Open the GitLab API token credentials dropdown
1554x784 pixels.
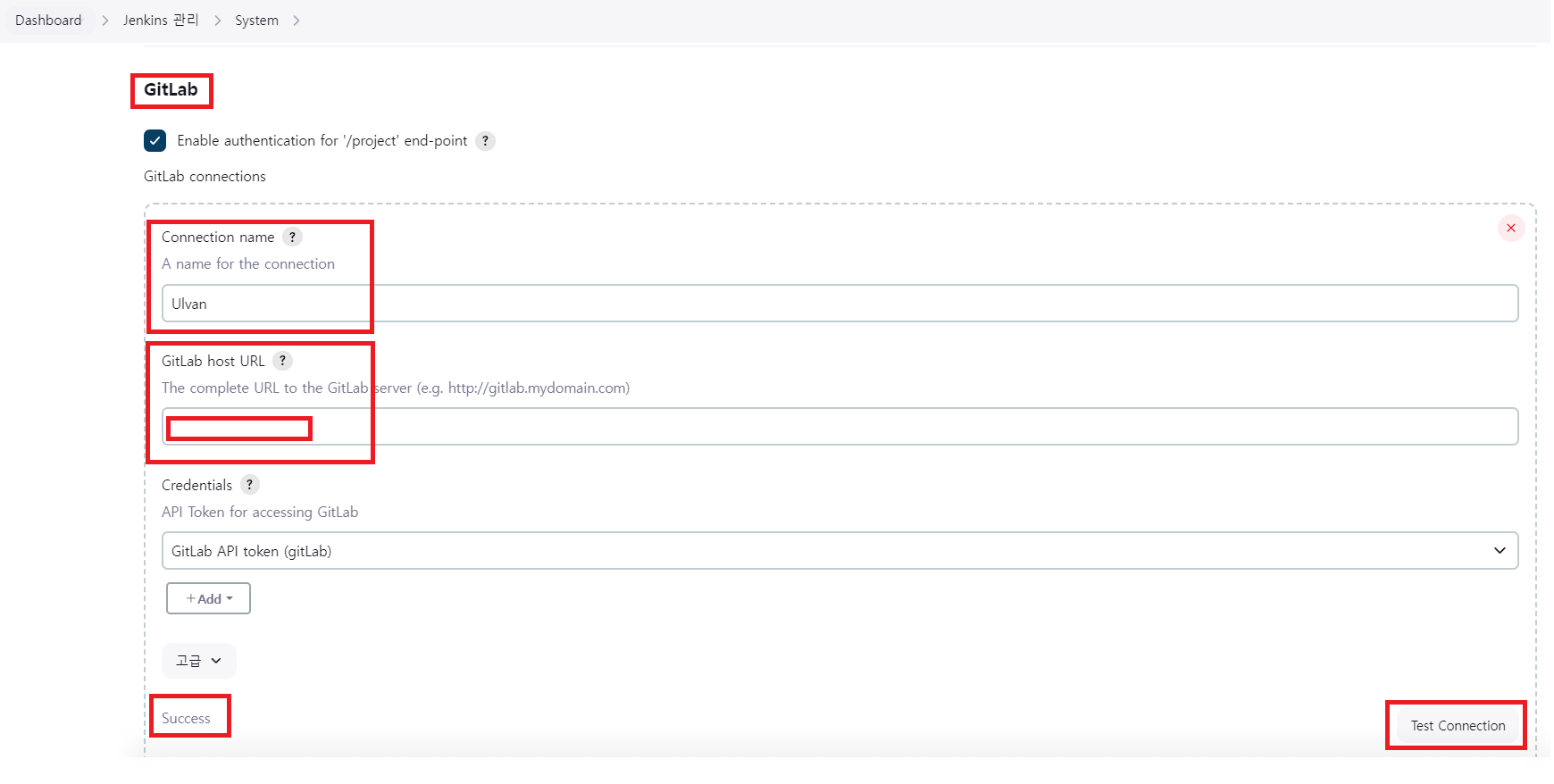[x=840, y=551]
